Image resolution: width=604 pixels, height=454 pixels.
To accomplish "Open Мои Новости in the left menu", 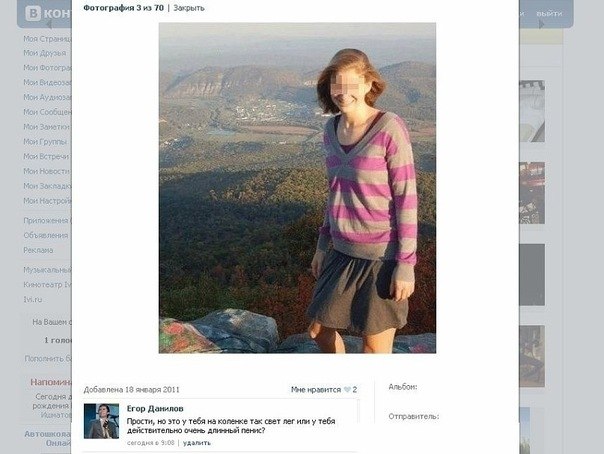I will click(46, 171).
